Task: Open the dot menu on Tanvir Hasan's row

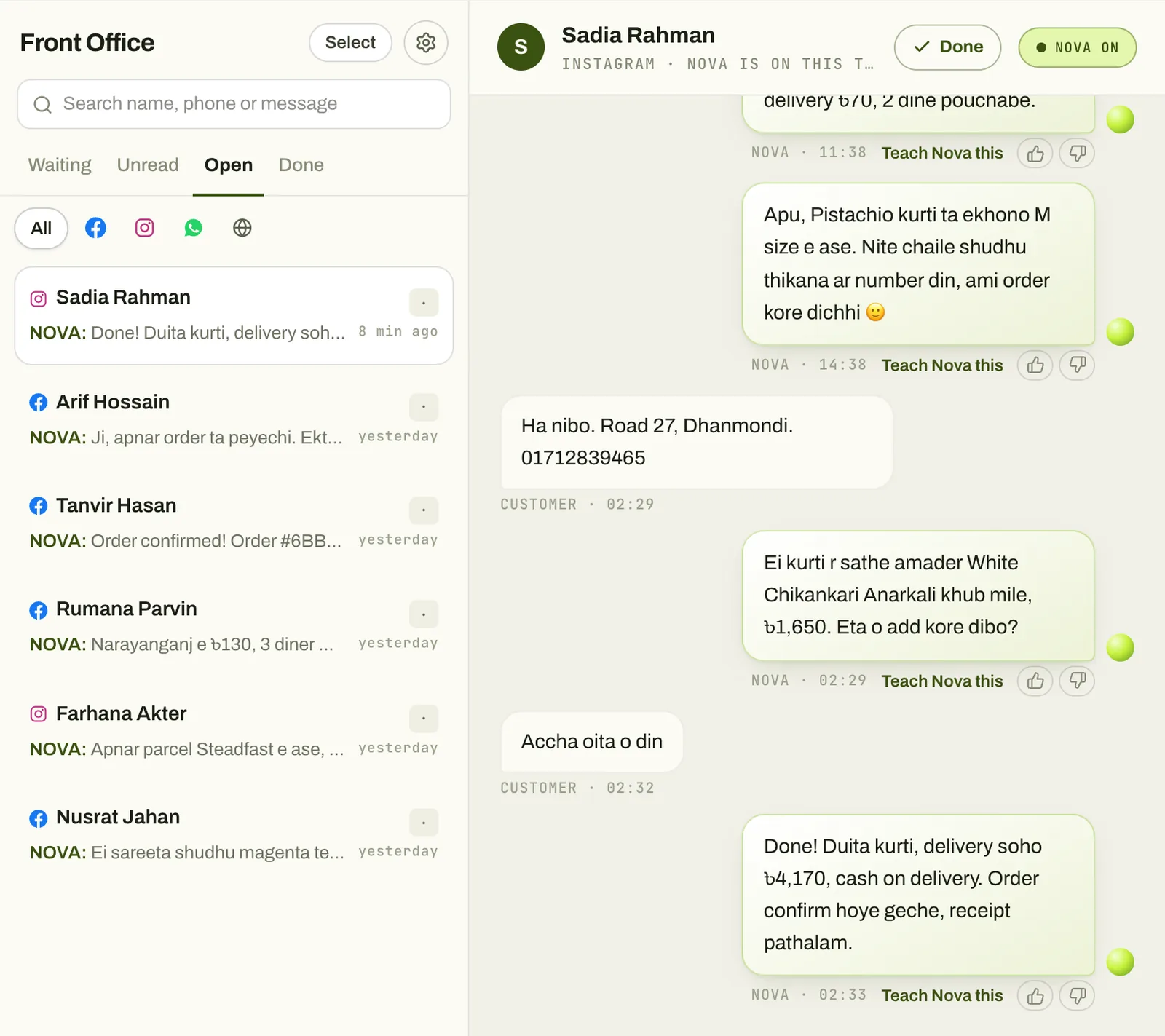Action: (x=424, y=510)
